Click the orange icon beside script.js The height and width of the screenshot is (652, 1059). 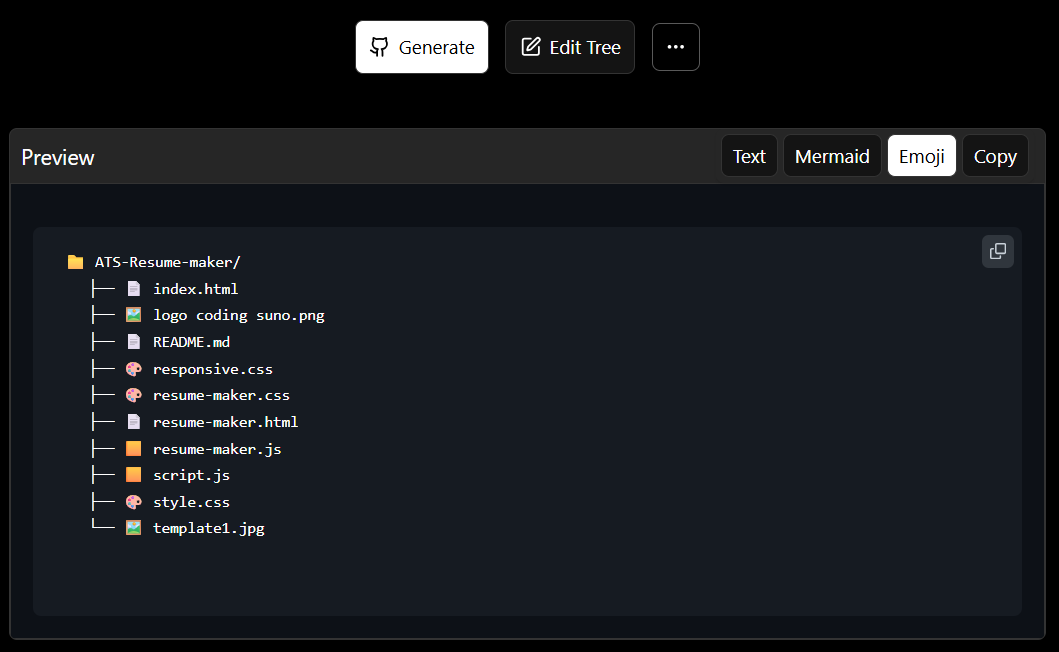[134, 475]
